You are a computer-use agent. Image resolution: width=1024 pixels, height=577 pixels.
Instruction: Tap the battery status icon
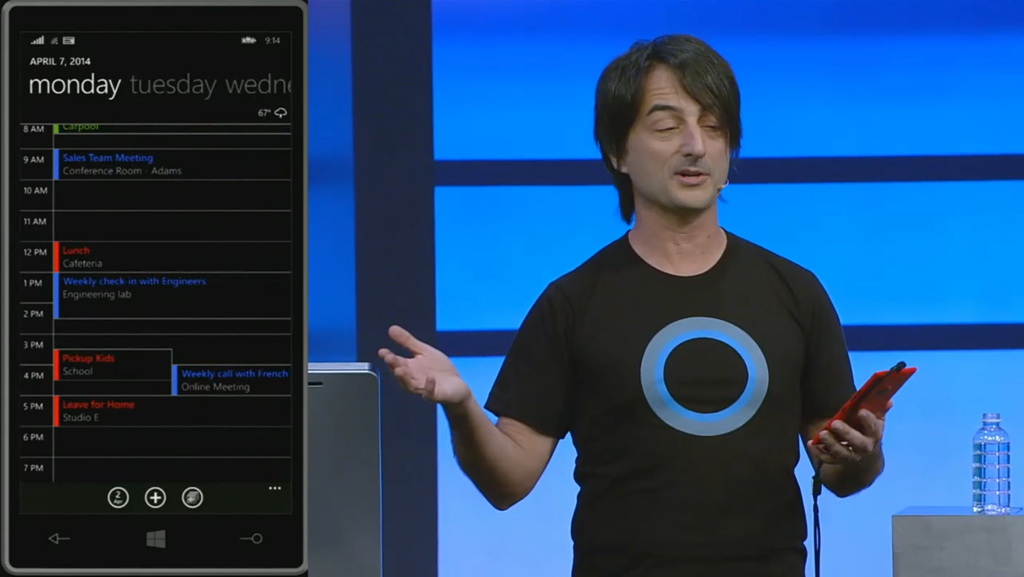(x=248, y=40)
